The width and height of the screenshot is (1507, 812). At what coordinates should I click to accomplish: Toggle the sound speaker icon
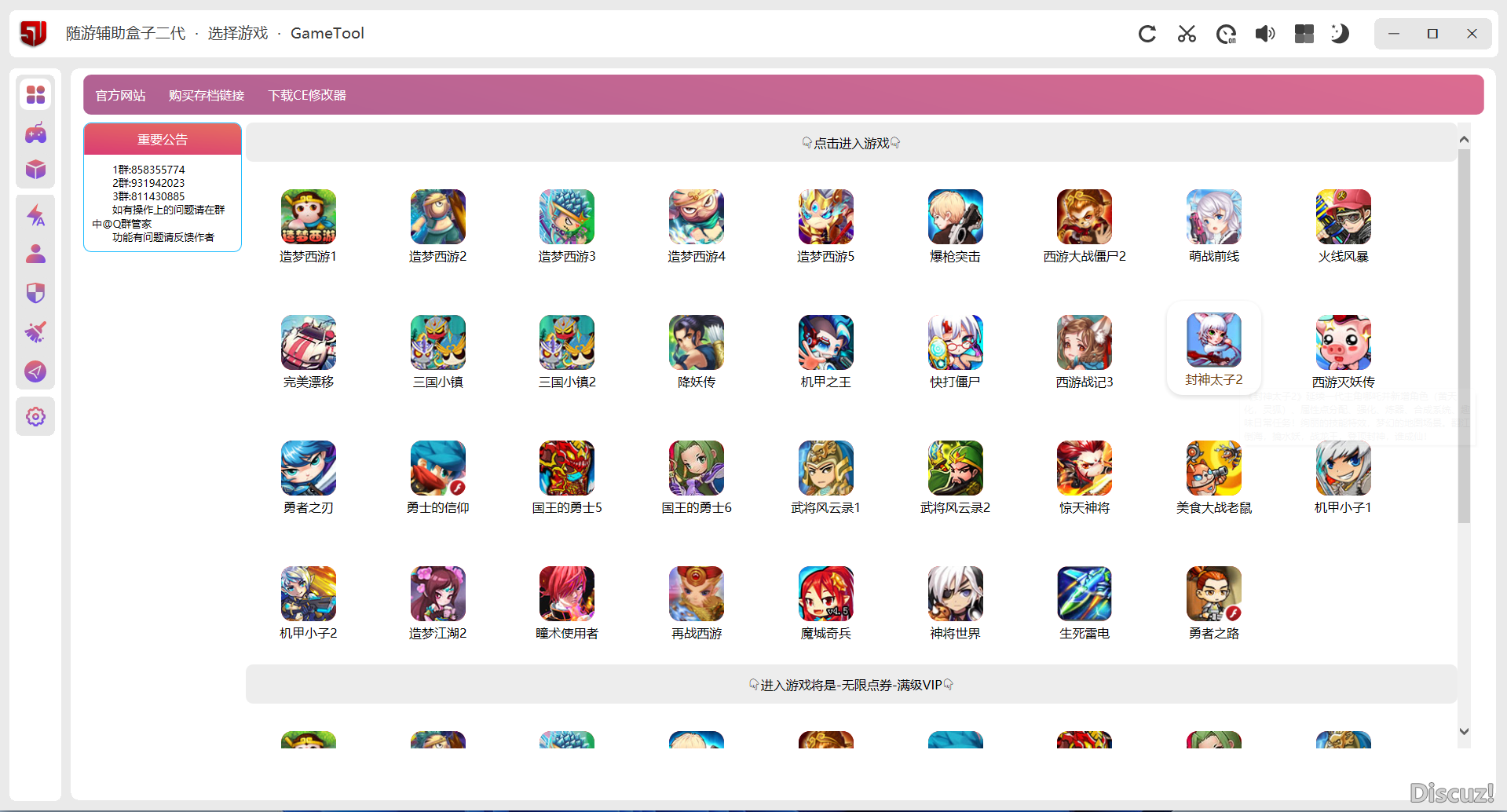pyautogui.click(x=1265, y=34)
